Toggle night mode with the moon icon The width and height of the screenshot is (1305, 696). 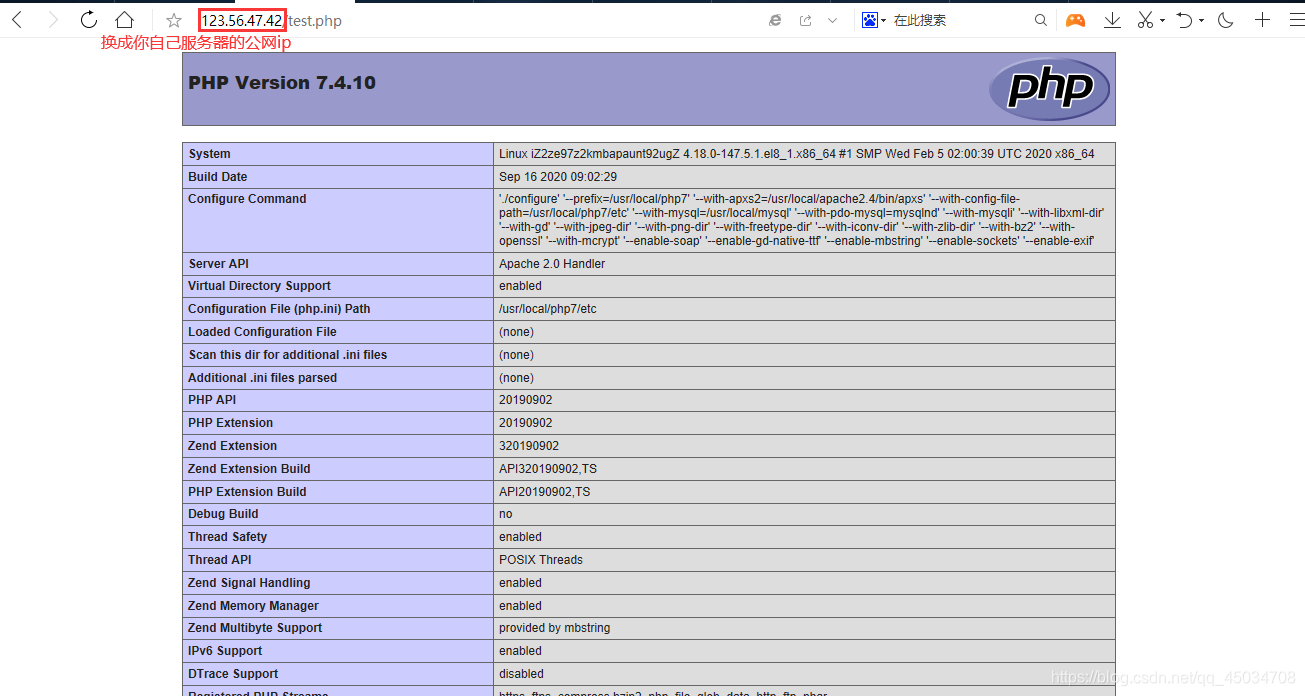(1226, 20)
